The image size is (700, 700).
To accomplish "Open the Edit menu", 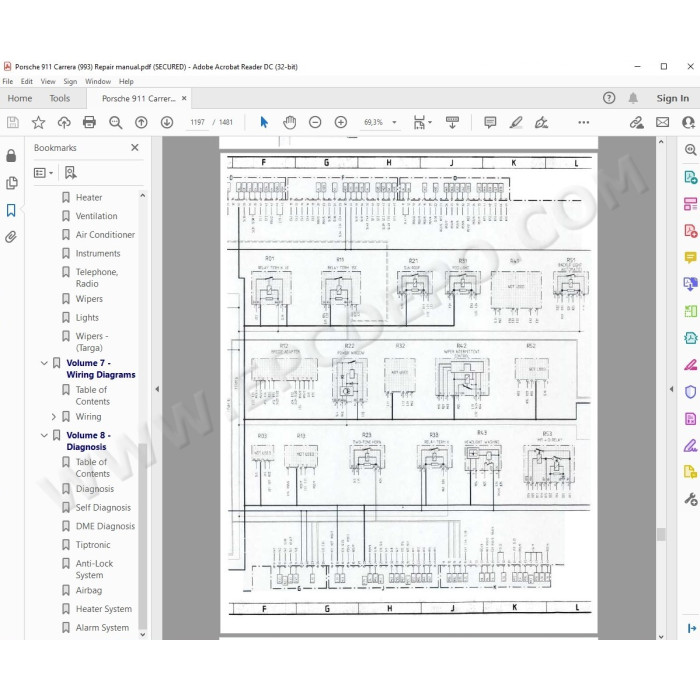I will pos(27,81).
